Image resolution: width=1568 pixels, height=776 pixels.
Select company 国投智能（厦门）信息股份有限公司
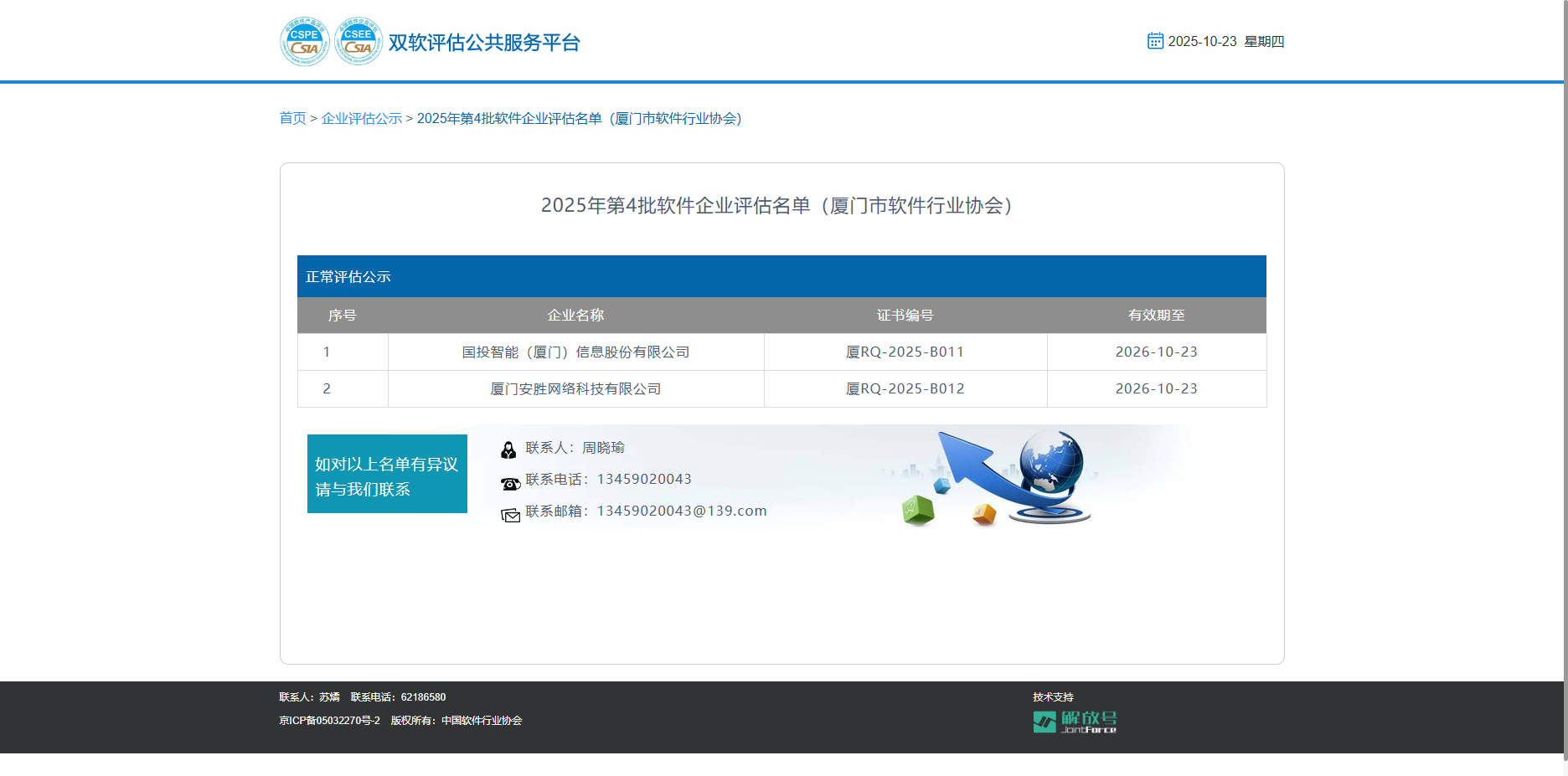[x=575, y=352]
